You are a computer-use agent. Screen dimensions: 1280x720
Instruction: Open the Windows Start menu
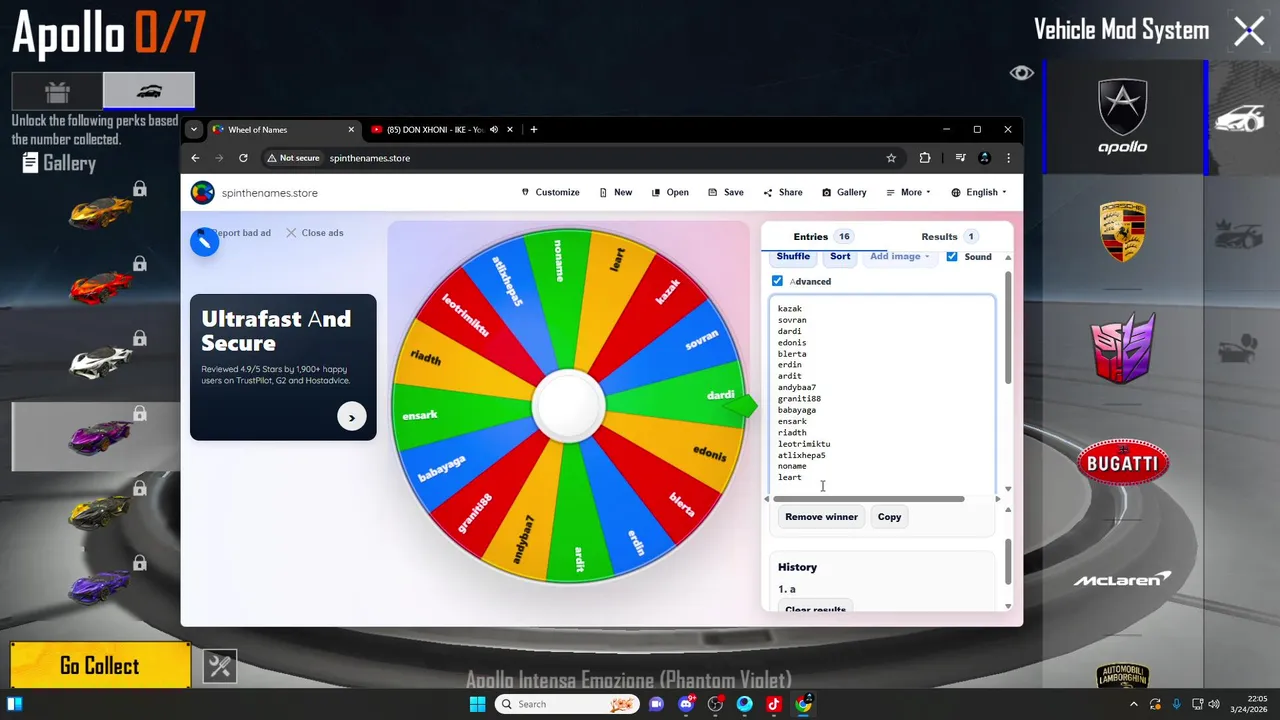pyautogui.click(x=477, y=704)
